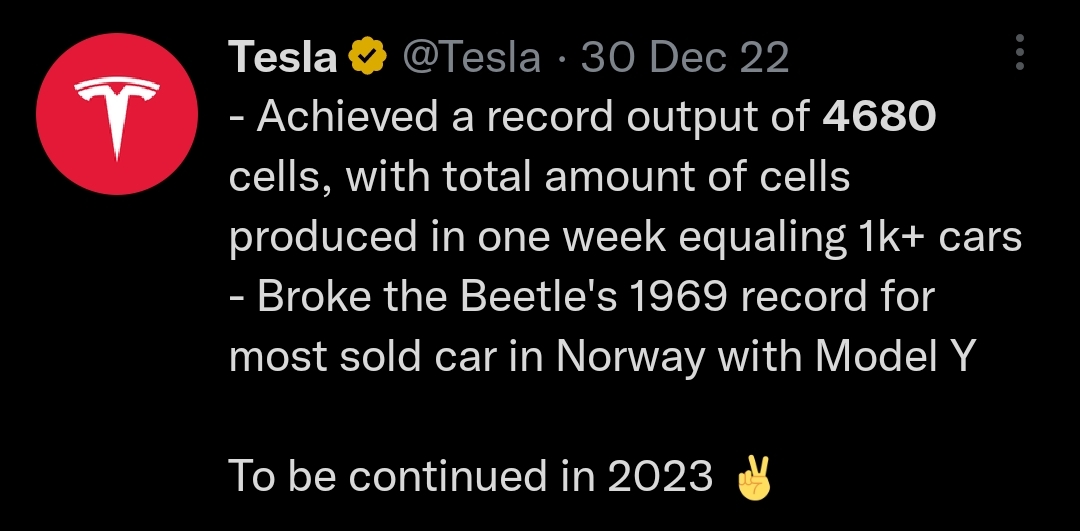Click the bold 4680 text
1080x531 pixels.
pyautogui.click(x=878, y=118)
